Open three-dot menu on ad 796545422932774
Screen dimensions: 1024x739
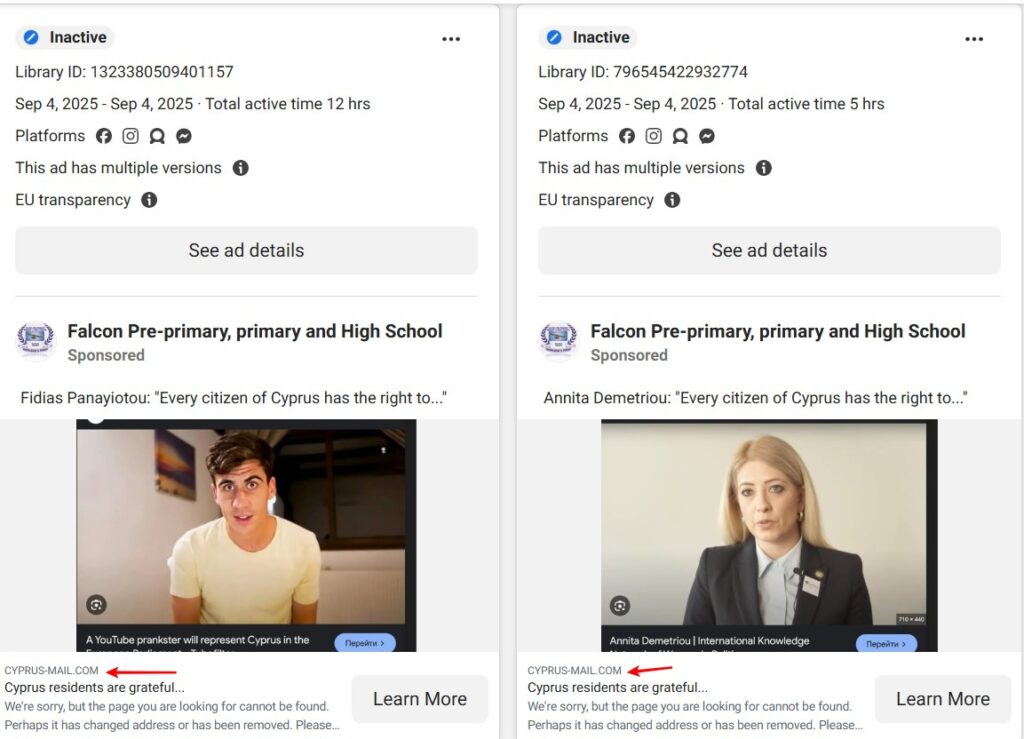[974, 39]
